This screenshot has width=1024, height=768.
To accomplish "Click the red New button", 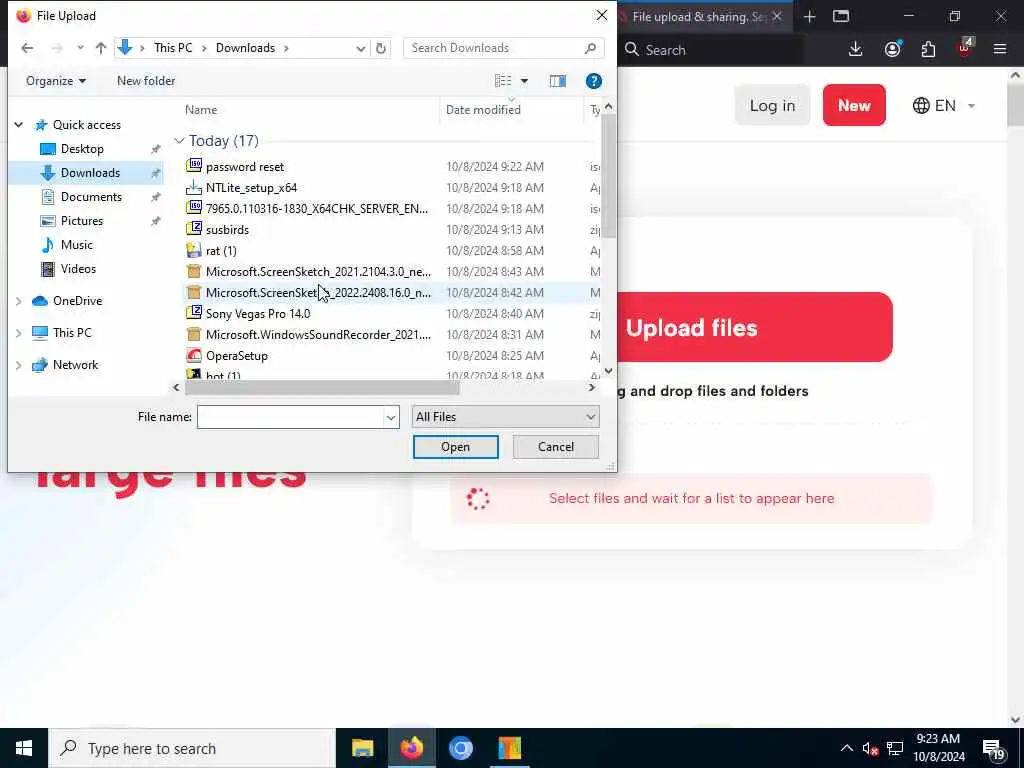I will coord(854,105).
